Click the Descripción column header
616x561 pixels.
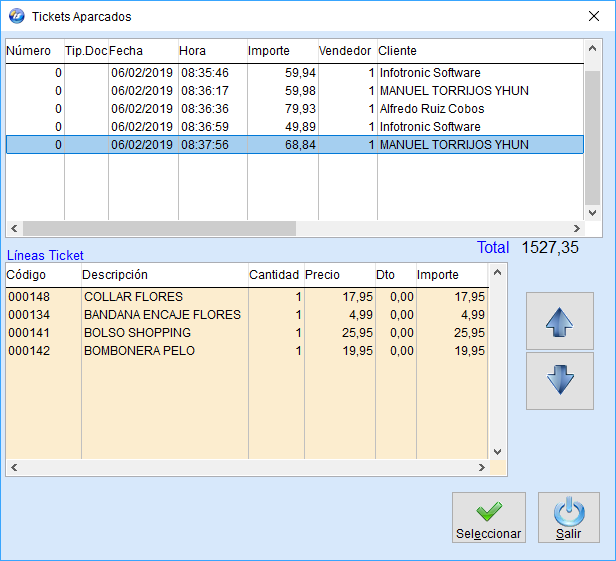coord(165,275)
